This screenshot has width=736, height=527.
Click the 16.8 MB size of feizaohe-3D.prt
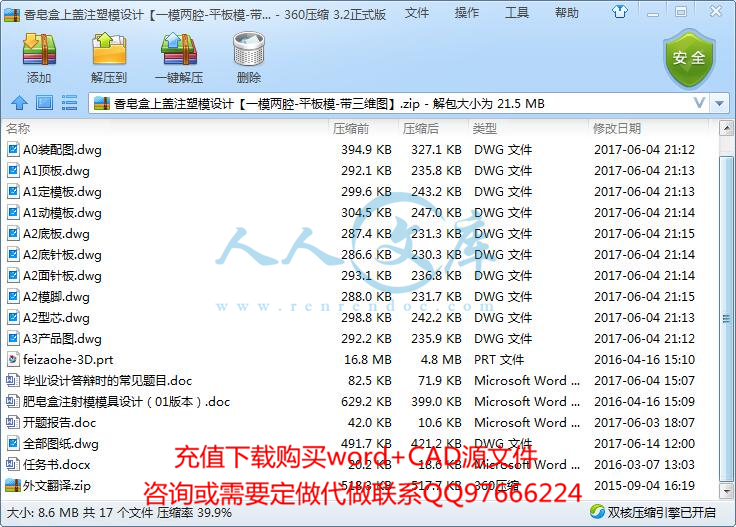point(368,359)
